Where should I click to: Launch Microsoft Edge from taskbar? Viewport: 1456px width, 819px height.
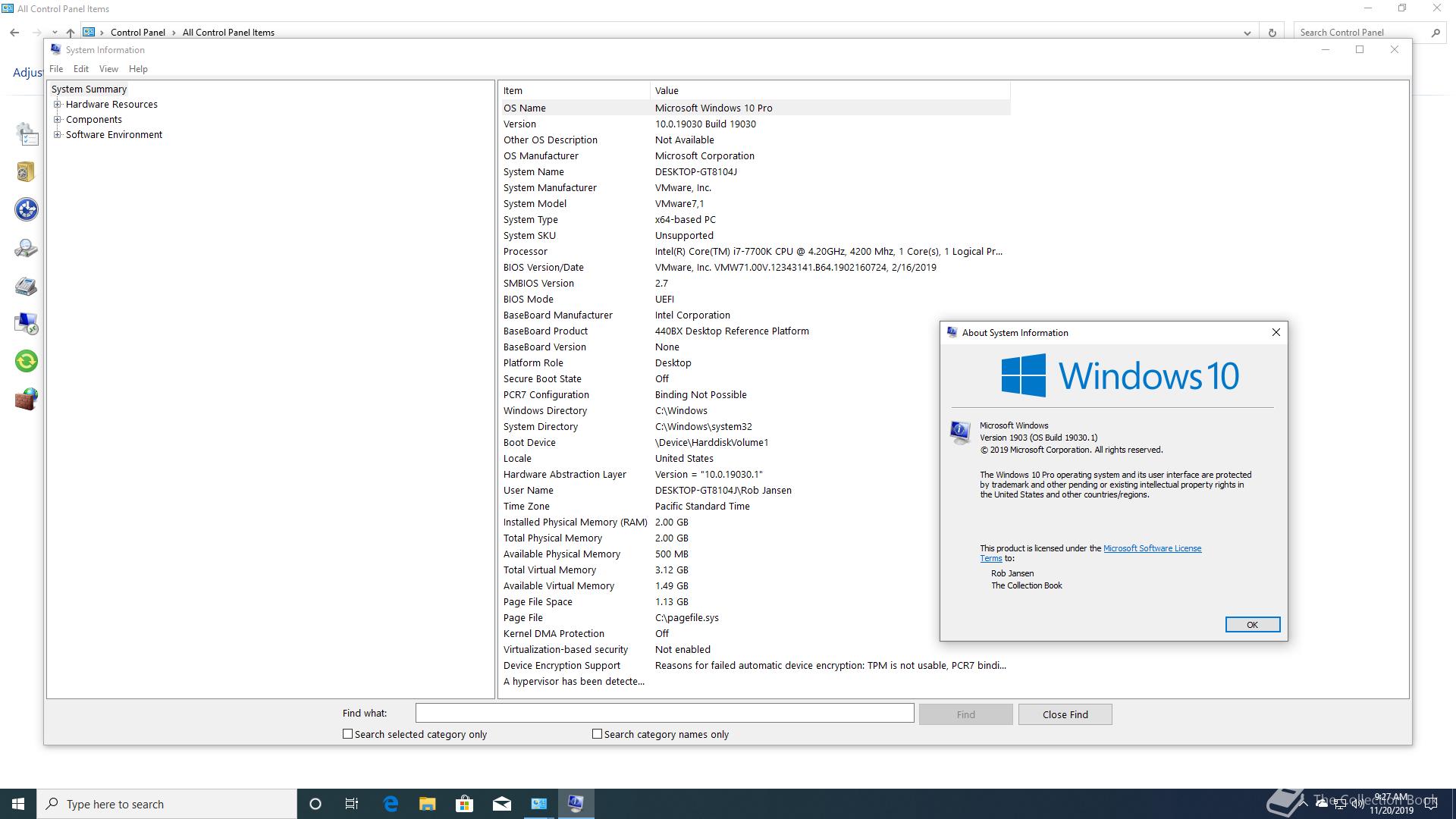point(391,804)
